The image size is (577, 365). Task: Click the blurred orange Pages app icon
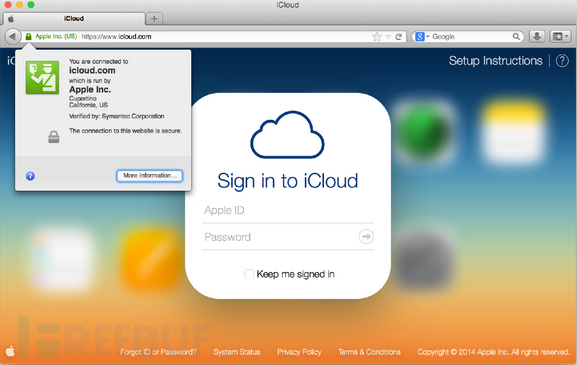152,258
